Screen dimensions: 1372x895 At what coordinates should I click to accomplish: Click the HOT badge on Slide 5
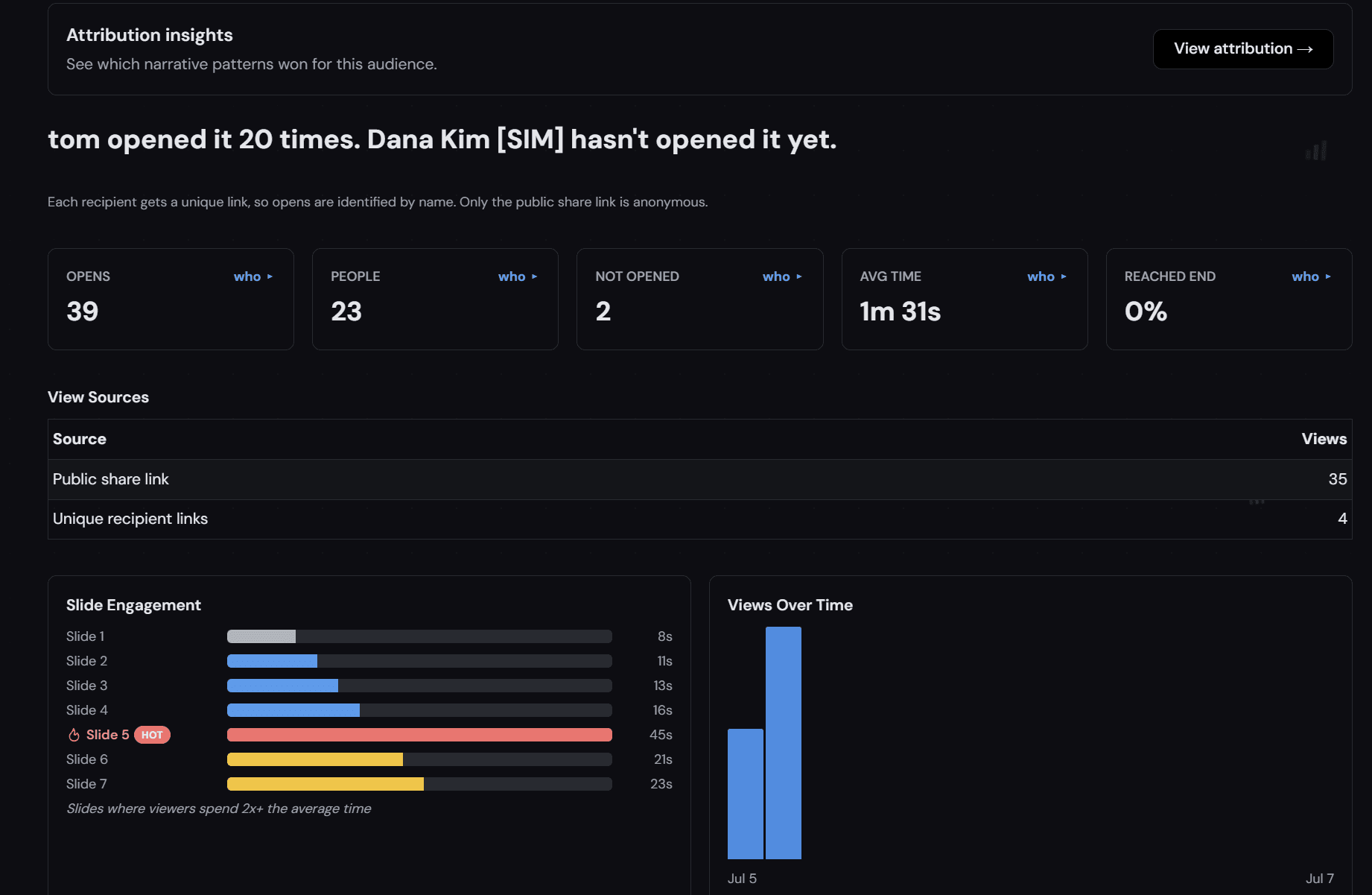pos(152,735)
